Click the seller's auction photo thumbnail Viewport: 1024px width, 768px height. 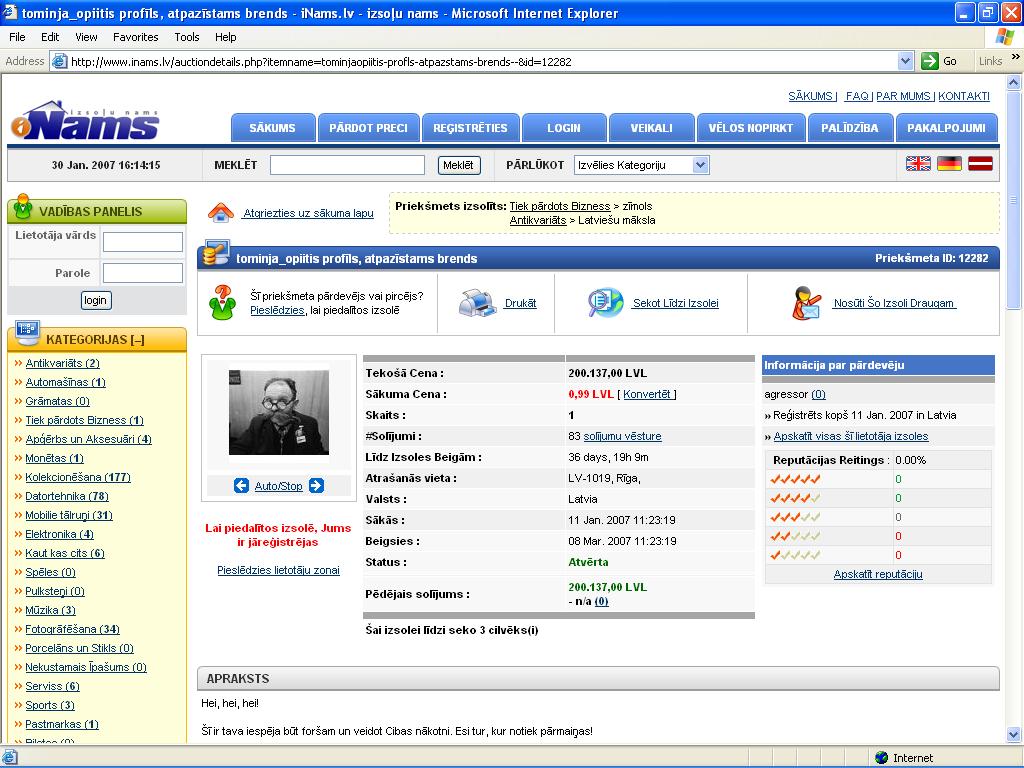279,412
